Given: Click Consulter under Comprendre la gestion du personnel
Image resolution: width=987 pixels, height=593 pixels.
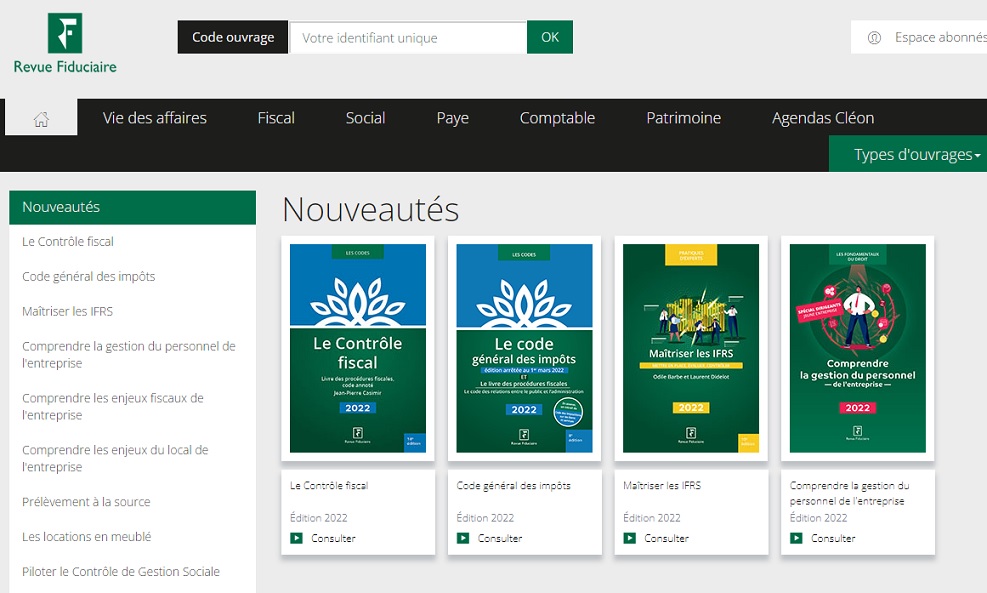Looking at the screenshot, I should (833, 538).
